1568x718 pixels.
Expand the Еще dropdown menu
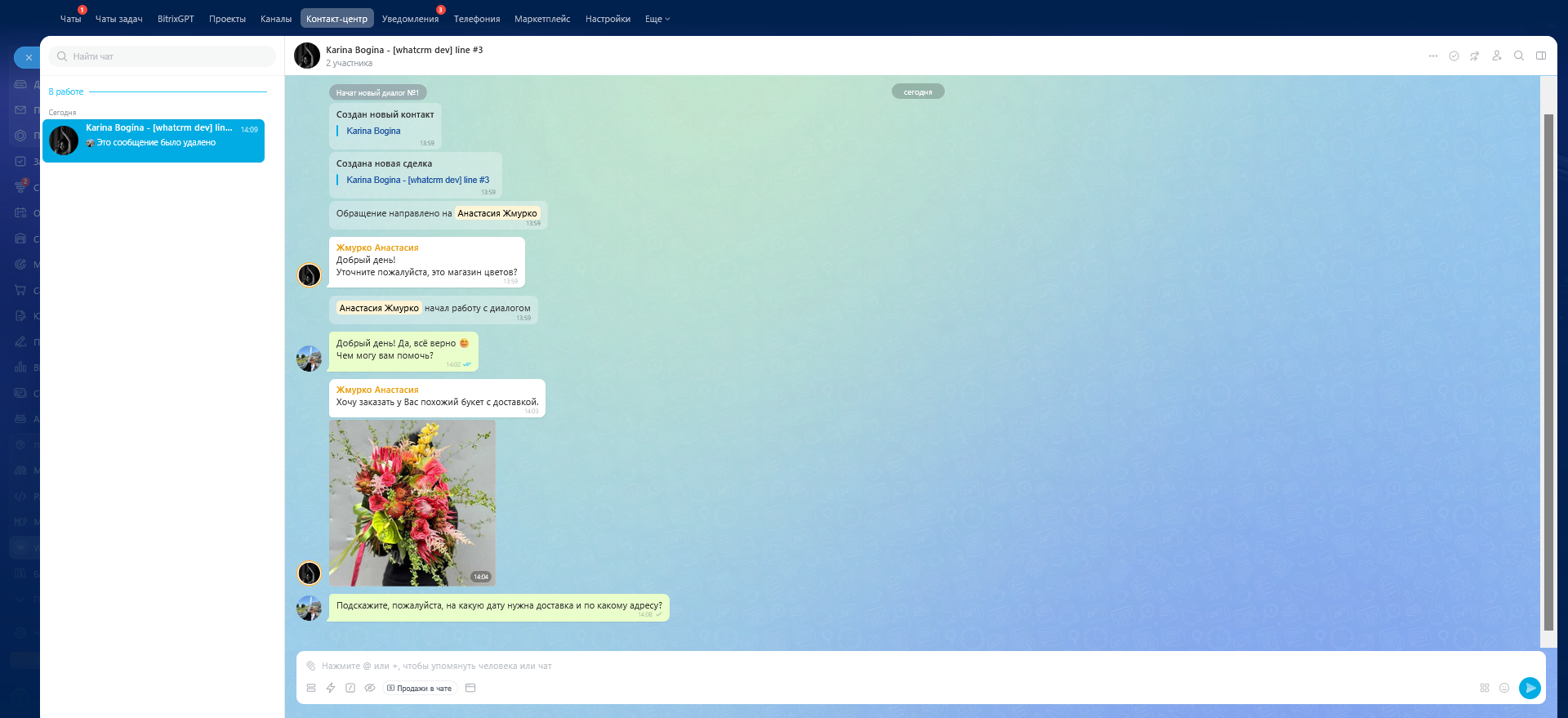pyautogui.click(x=657, y=19)
